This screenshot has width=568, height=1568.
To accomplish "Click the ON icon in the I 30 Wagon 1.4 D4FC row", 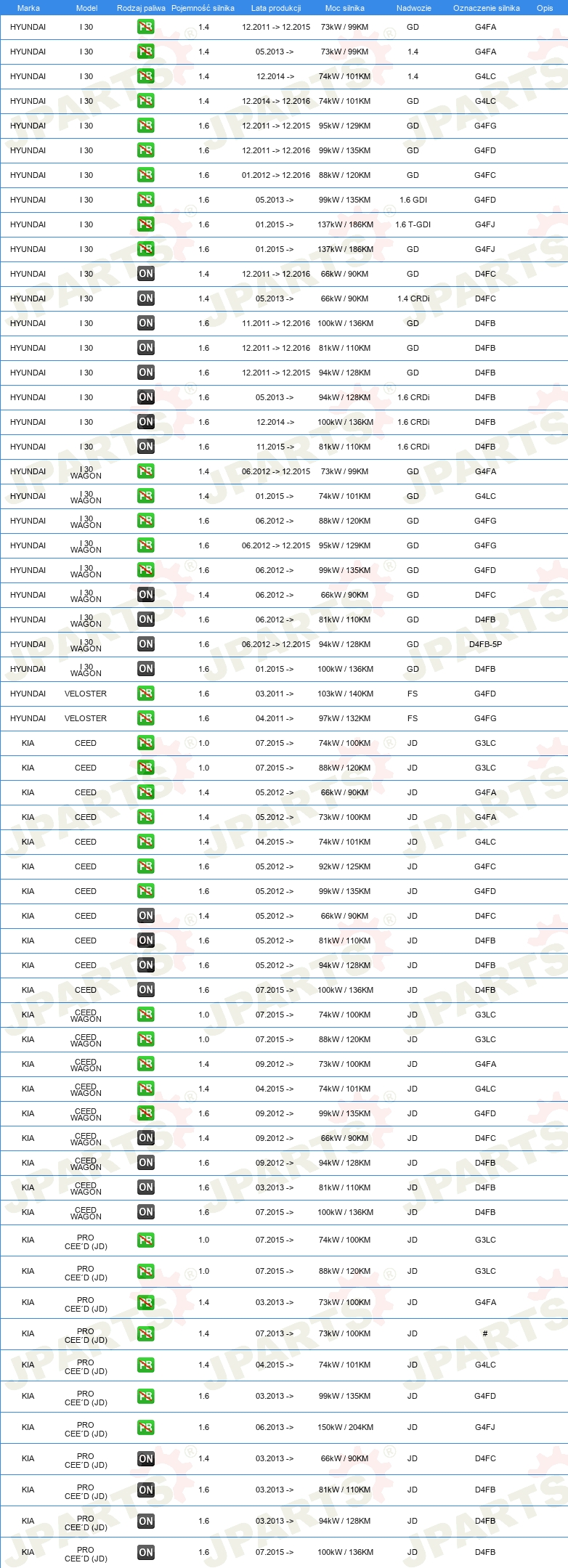I will pos(146,595).
